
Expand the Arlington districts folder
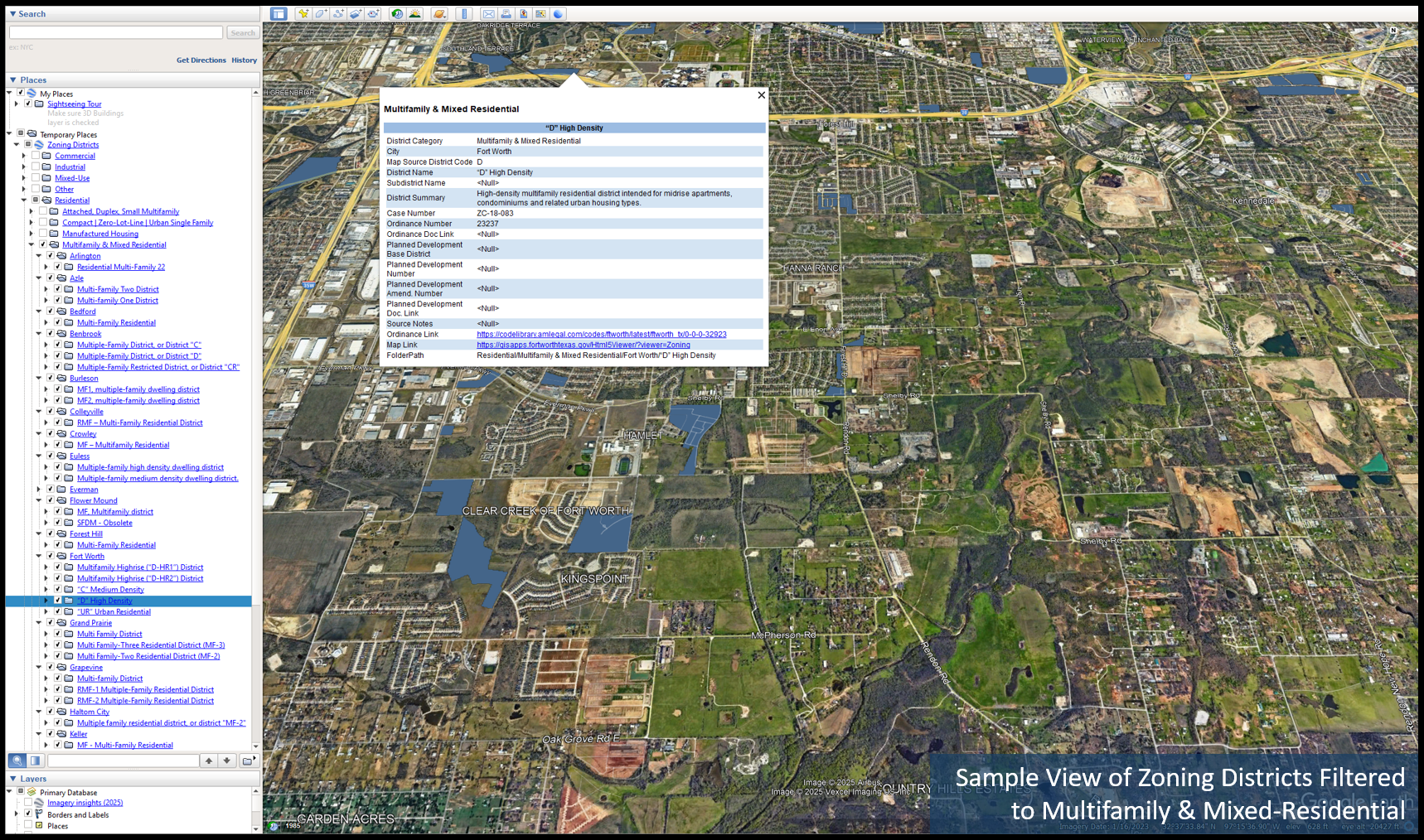pyautogui.click(x=38, y=255)
